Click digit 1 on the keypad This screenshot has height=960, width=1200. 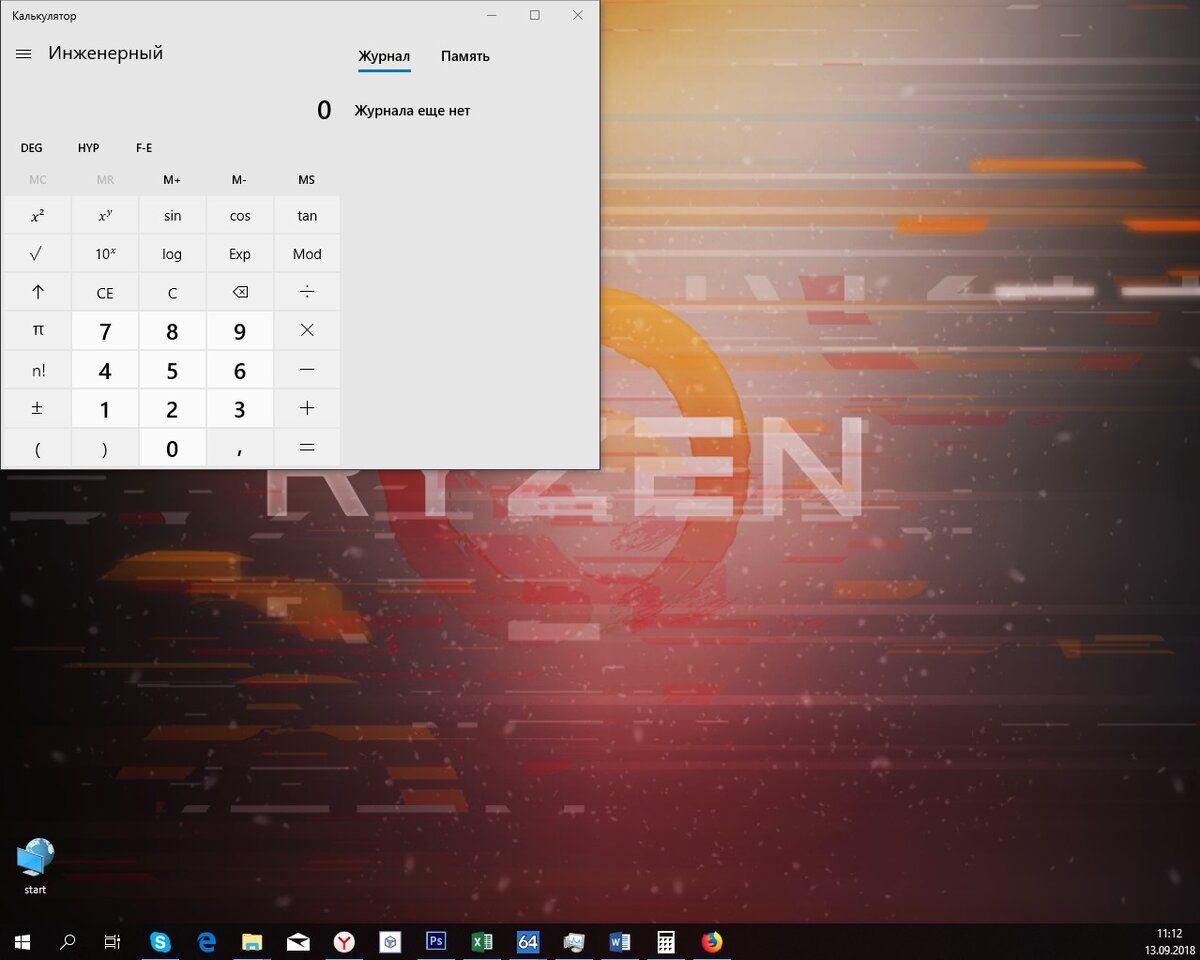(105, 408)
